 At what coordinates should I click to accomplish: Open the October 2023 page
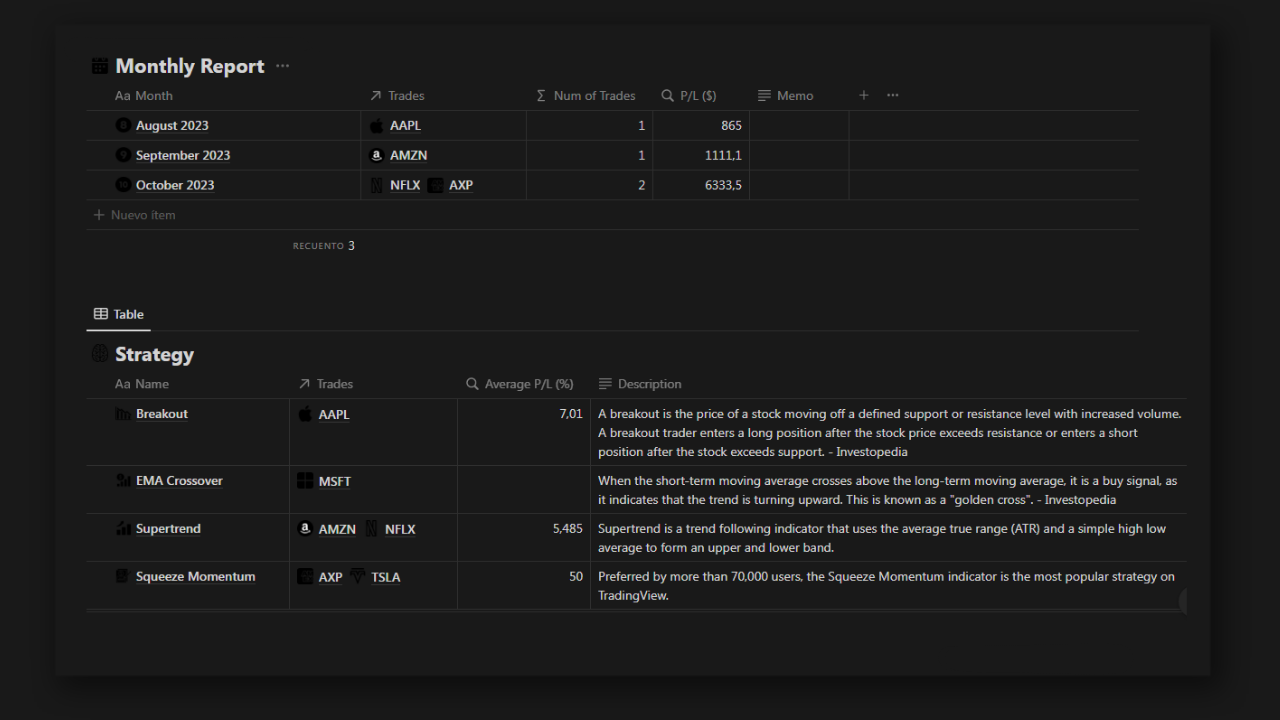(175, 185)
